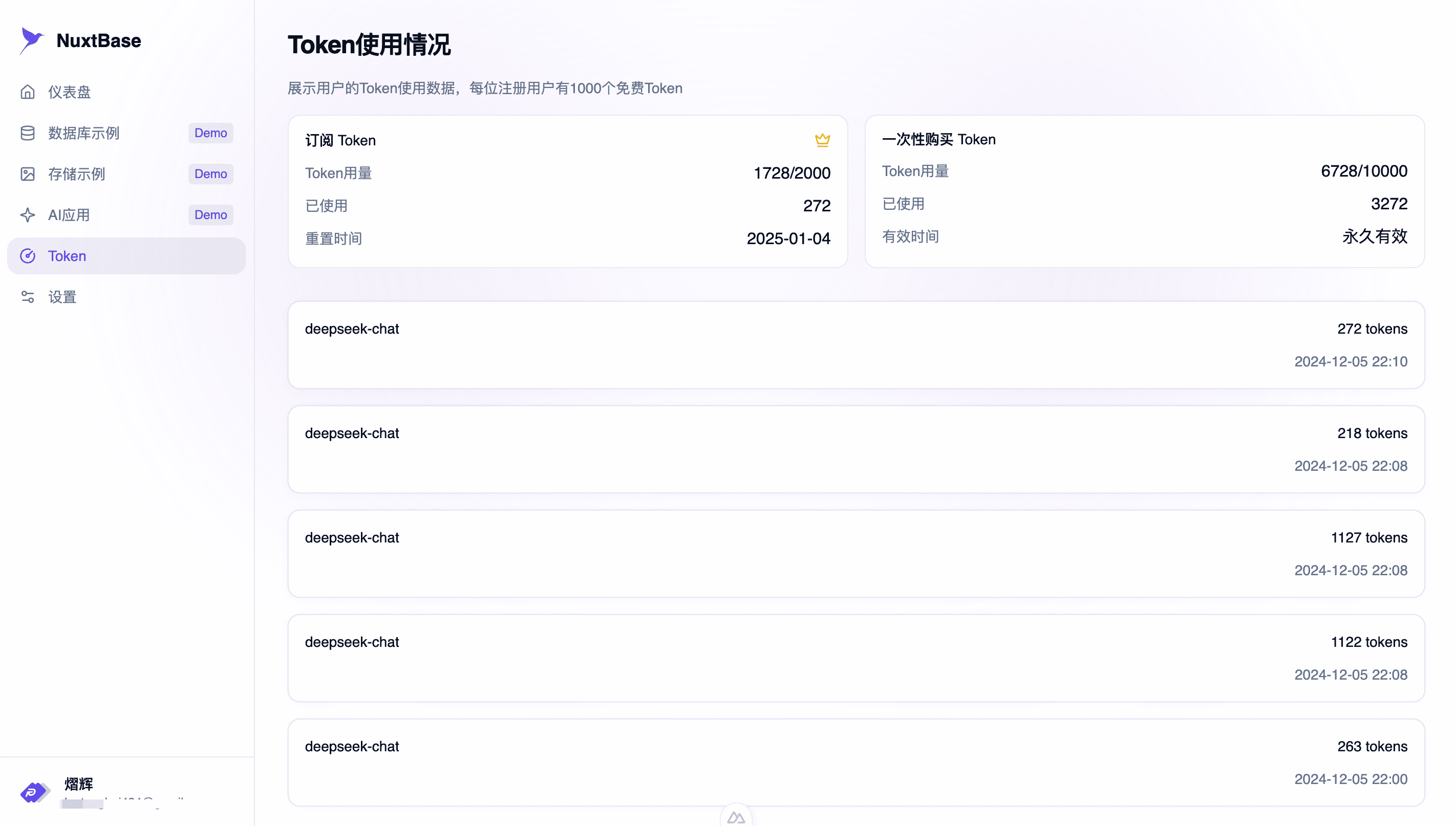This screenshot has height=826, width=1456.
Task: Click the database example cylinder icon
Action: (x=28, y=133)
